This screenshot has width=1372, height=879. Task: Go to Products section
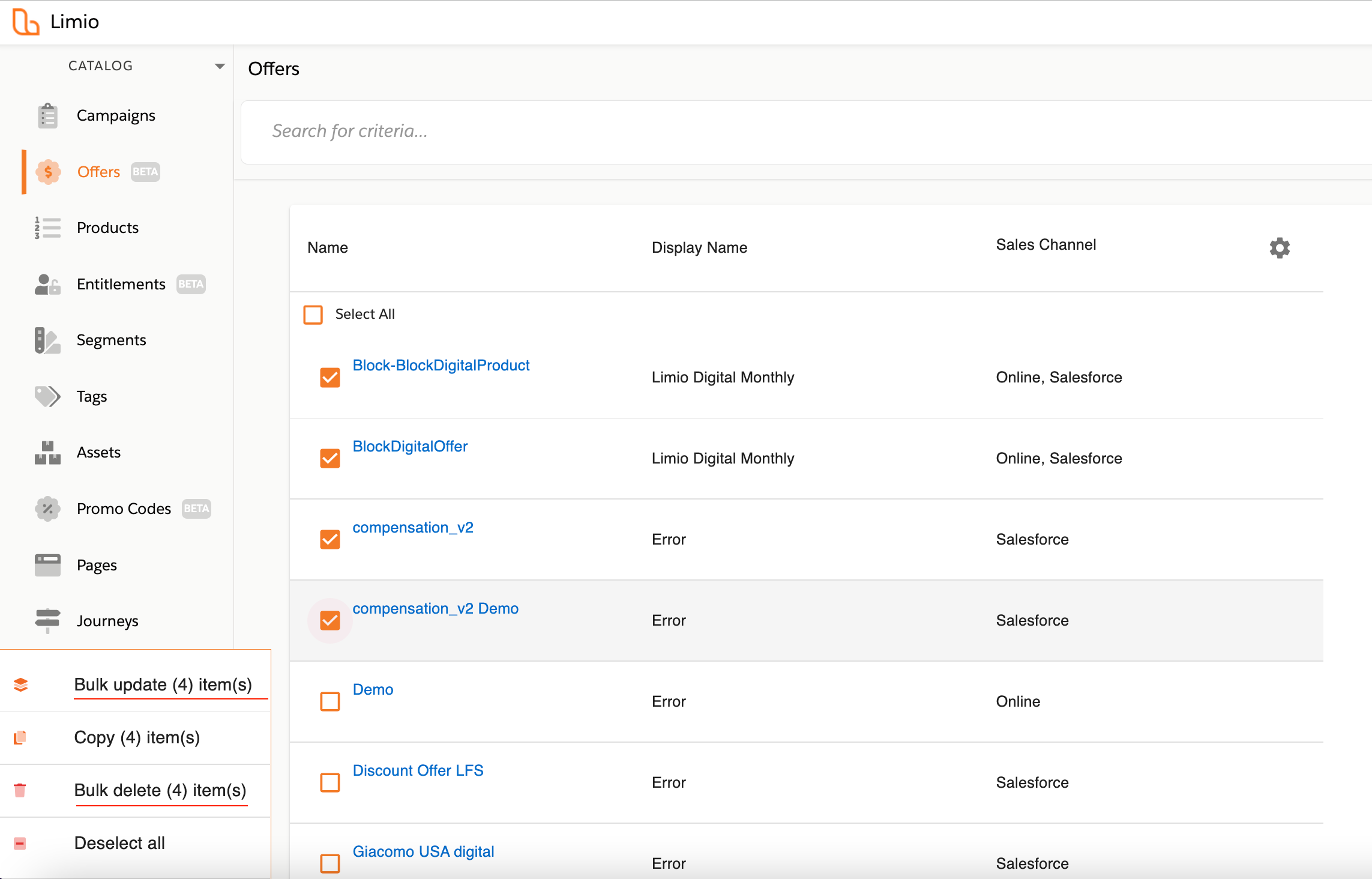point(107,228)
